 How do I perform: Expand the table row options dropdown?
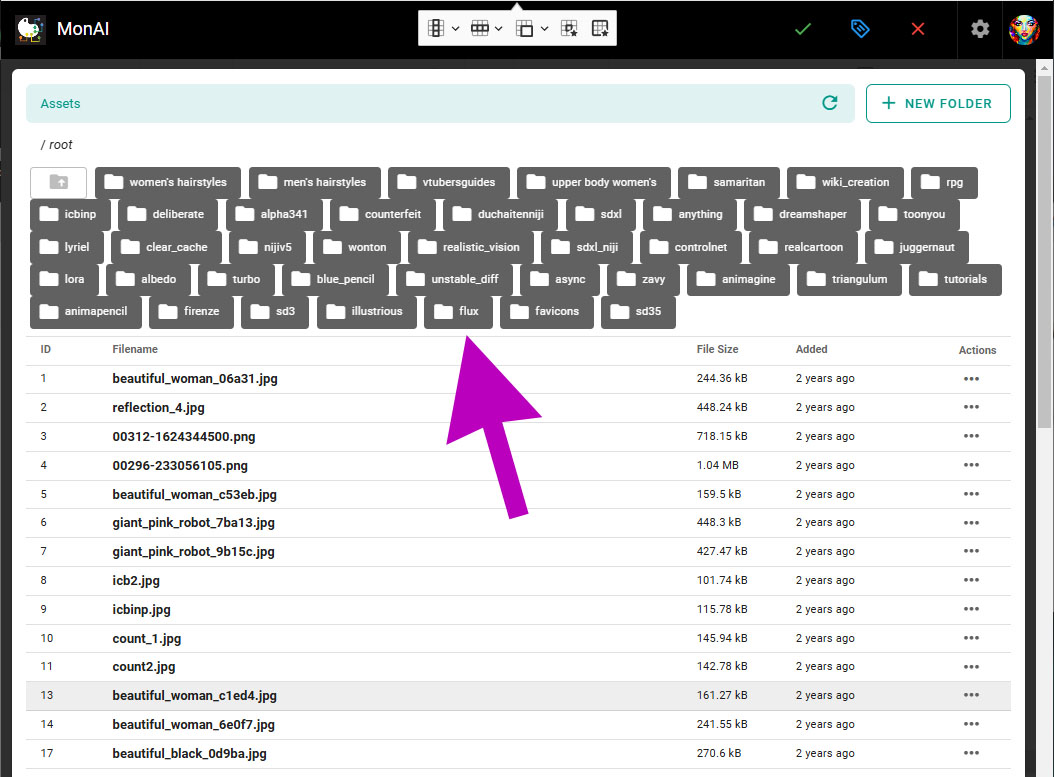point(498,29)
